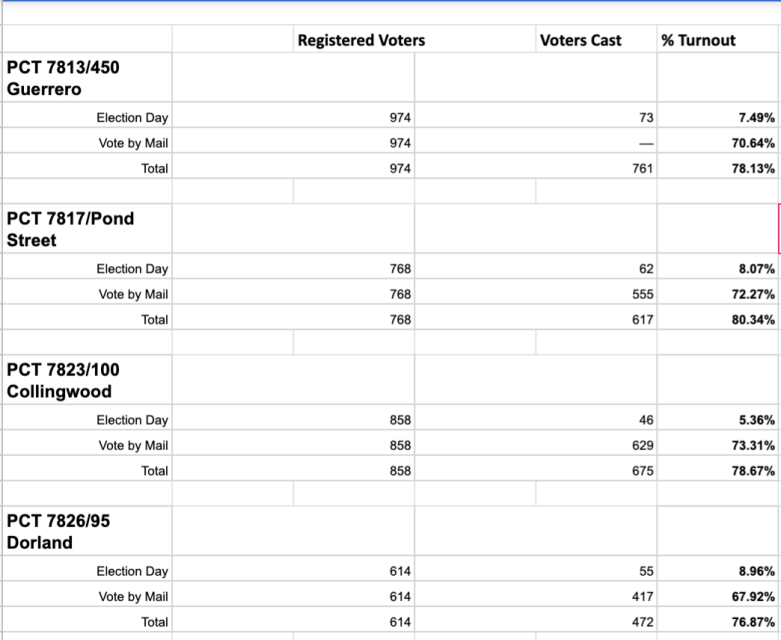Click the % Turnout column header

[698, 41]
